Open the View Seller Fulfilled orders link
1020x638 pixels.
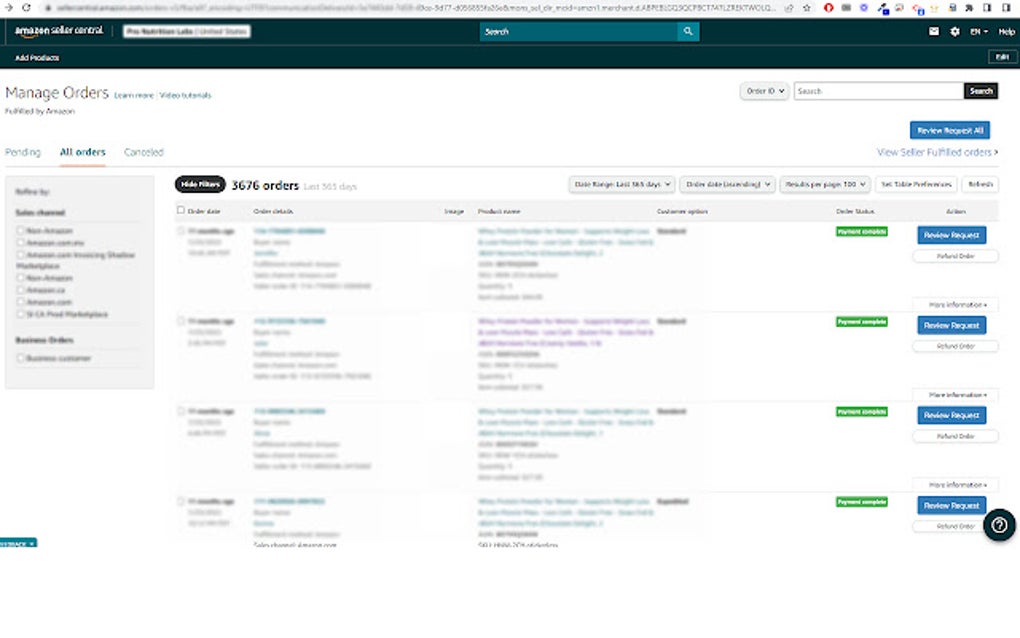click(937, 152)
